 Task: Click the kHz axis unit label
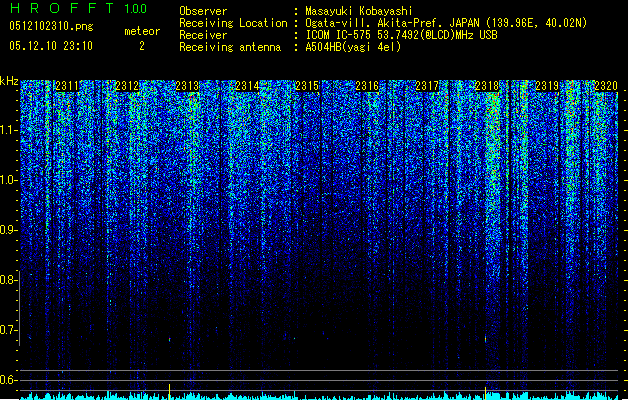[9, 81]
